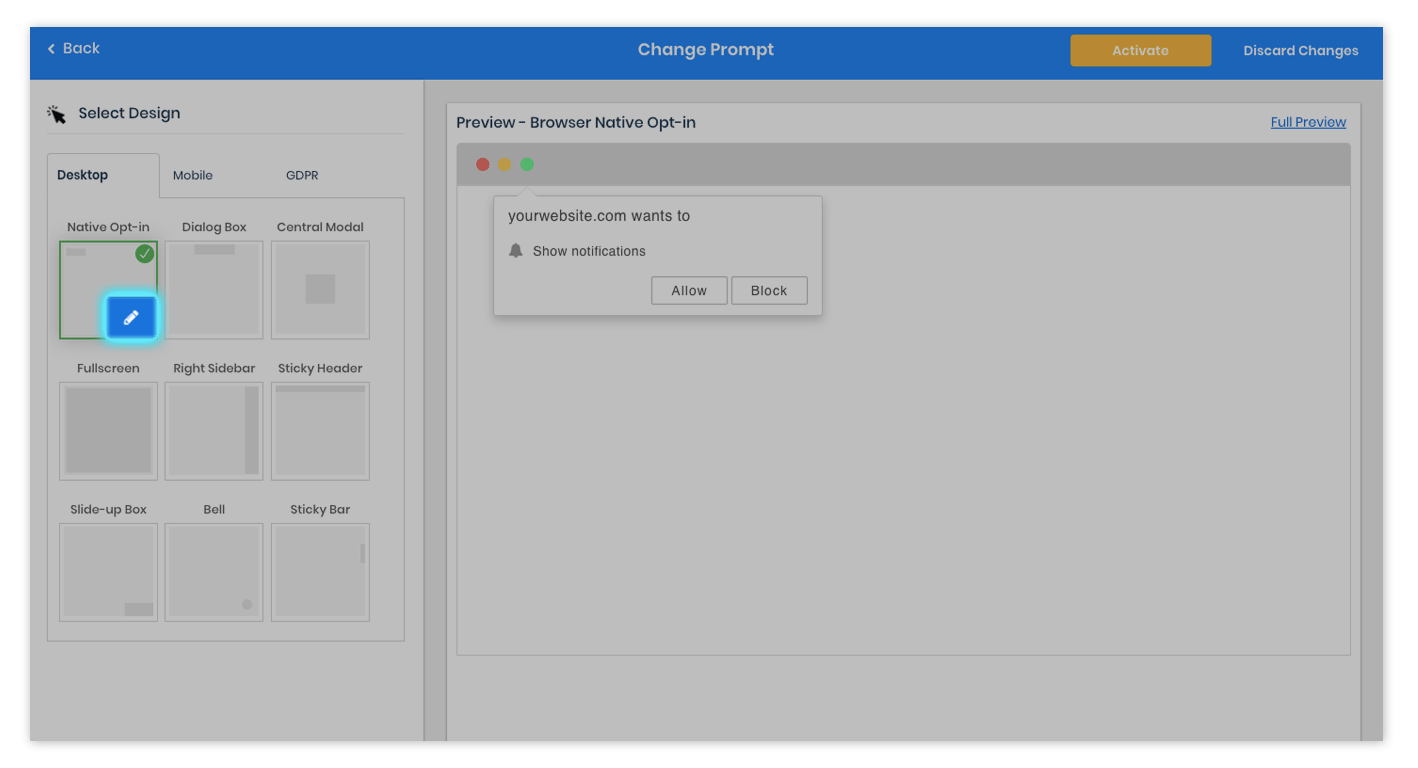This screenshot has width=1418, height=768.
Task: Click the pencil edit icon on Native Opt-in
Action: [131, 318]
